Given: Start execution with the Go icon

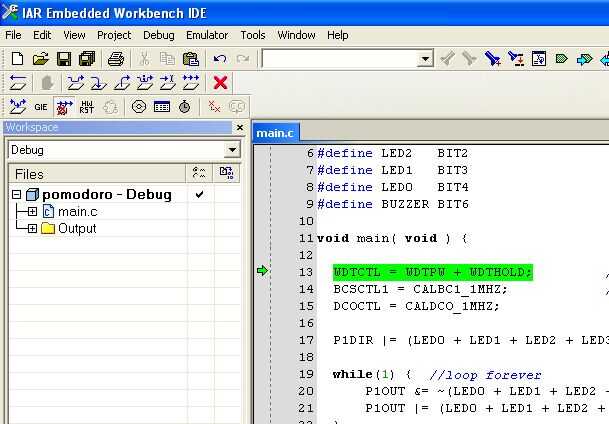Looking at the screenshot, I should 191,83.
